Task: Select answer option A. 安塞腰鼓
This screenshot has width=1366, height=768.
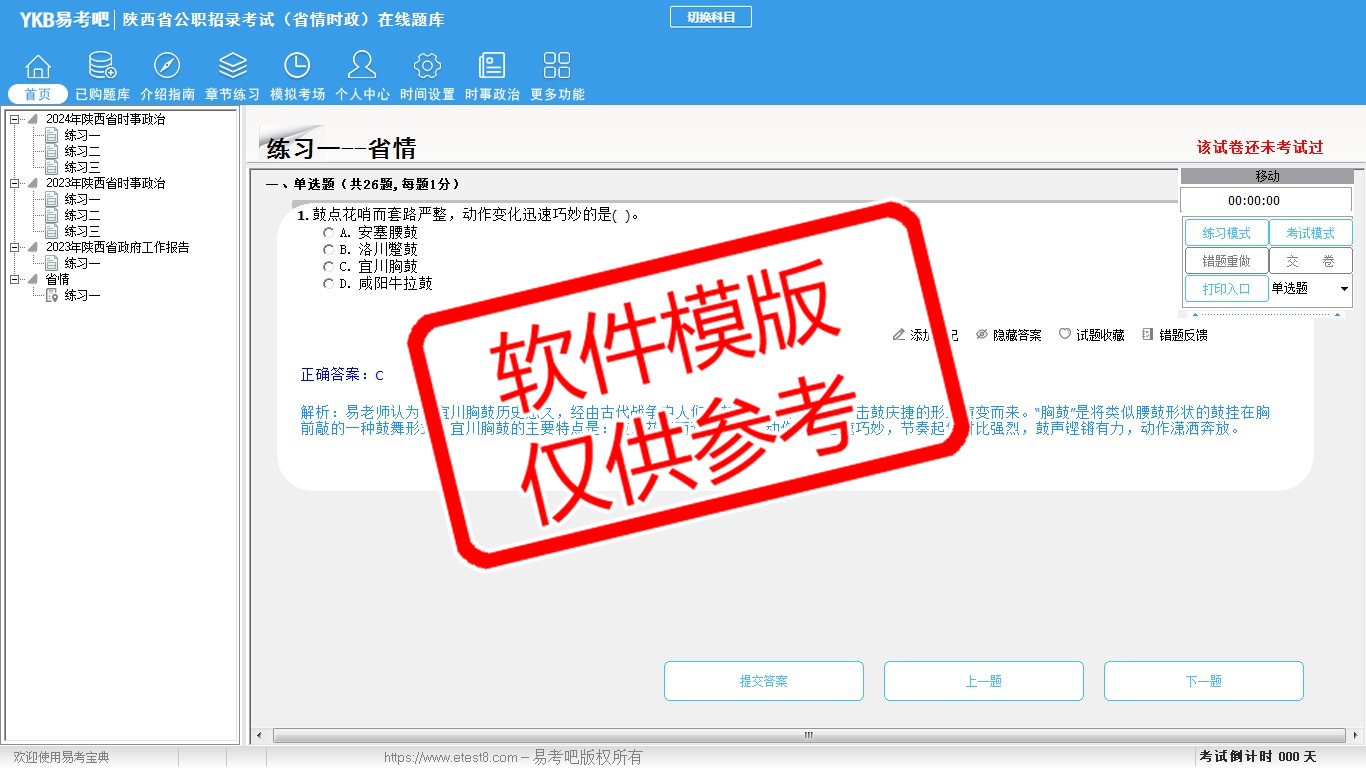Action: [x=328, y=233]
